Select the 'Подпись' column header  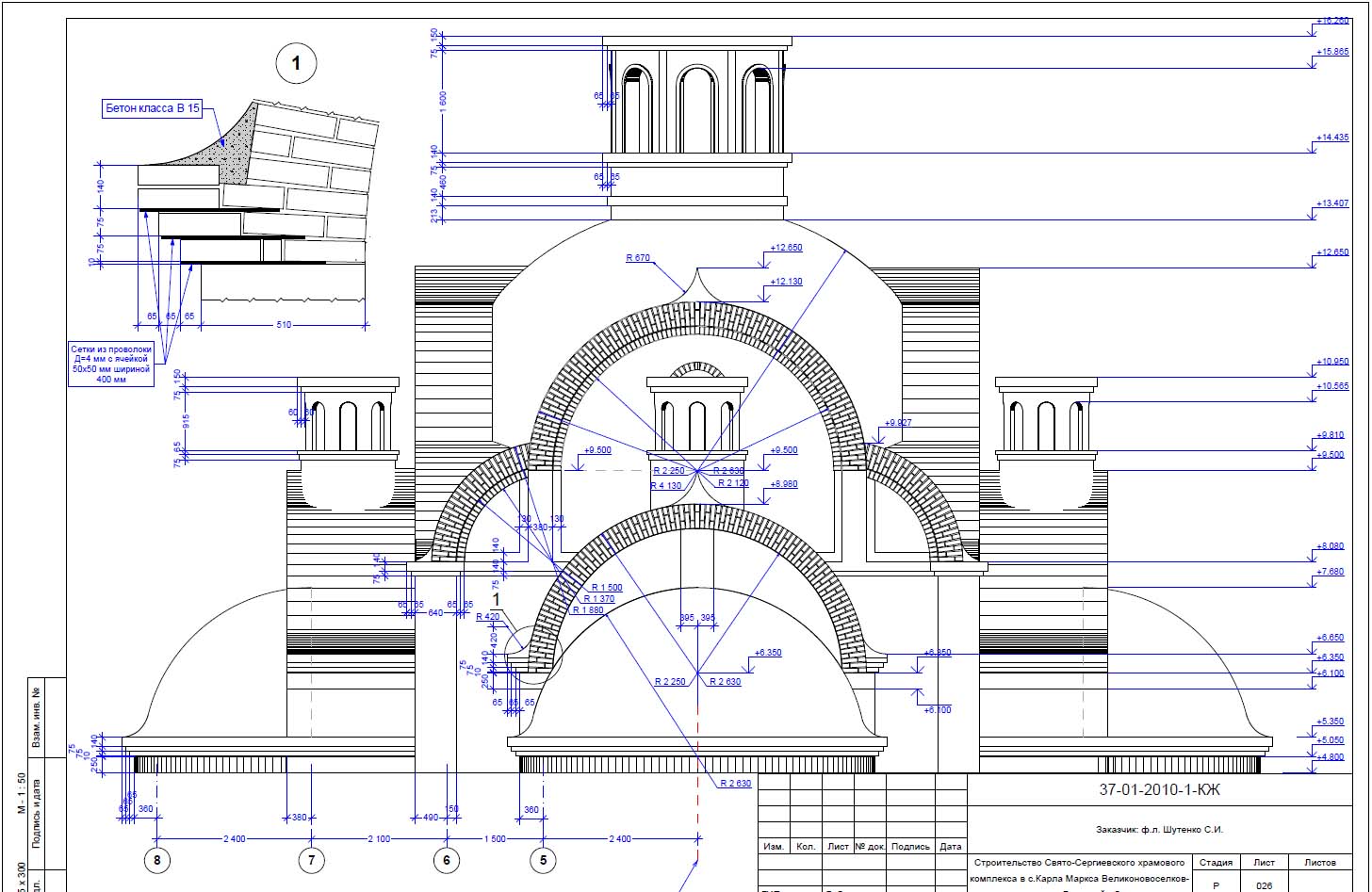click(x=910, y=847)
